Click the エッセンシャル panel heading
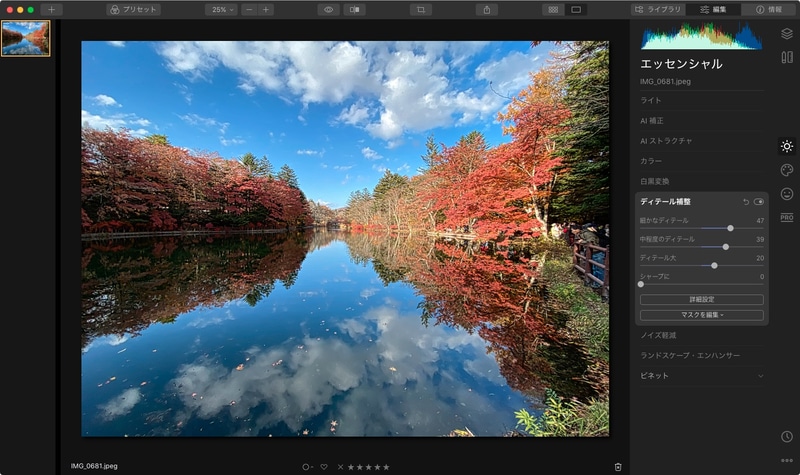 pyautogui.click(x=681, y=64)
